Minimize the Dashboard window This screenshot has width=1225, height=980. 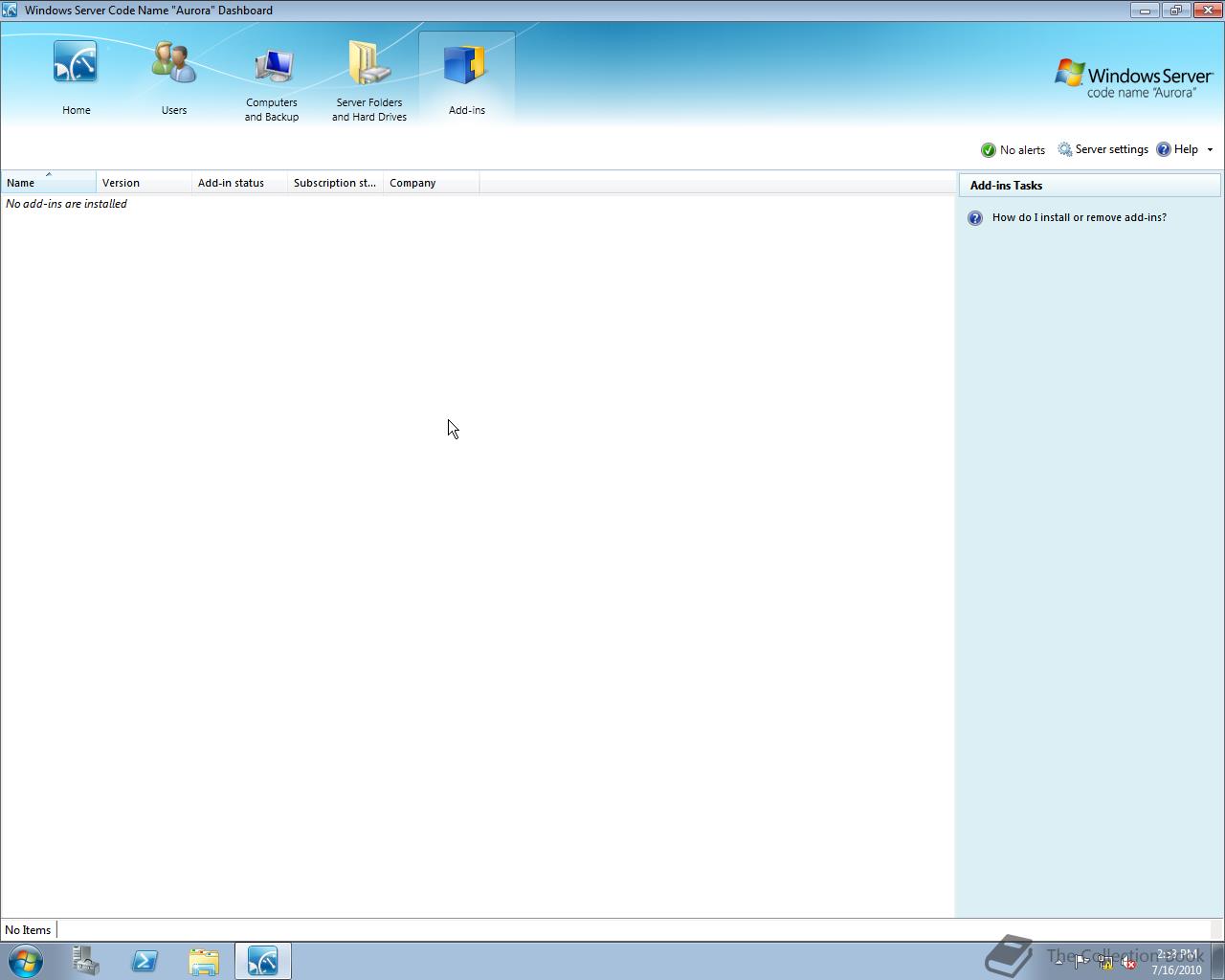[1145, 11]
